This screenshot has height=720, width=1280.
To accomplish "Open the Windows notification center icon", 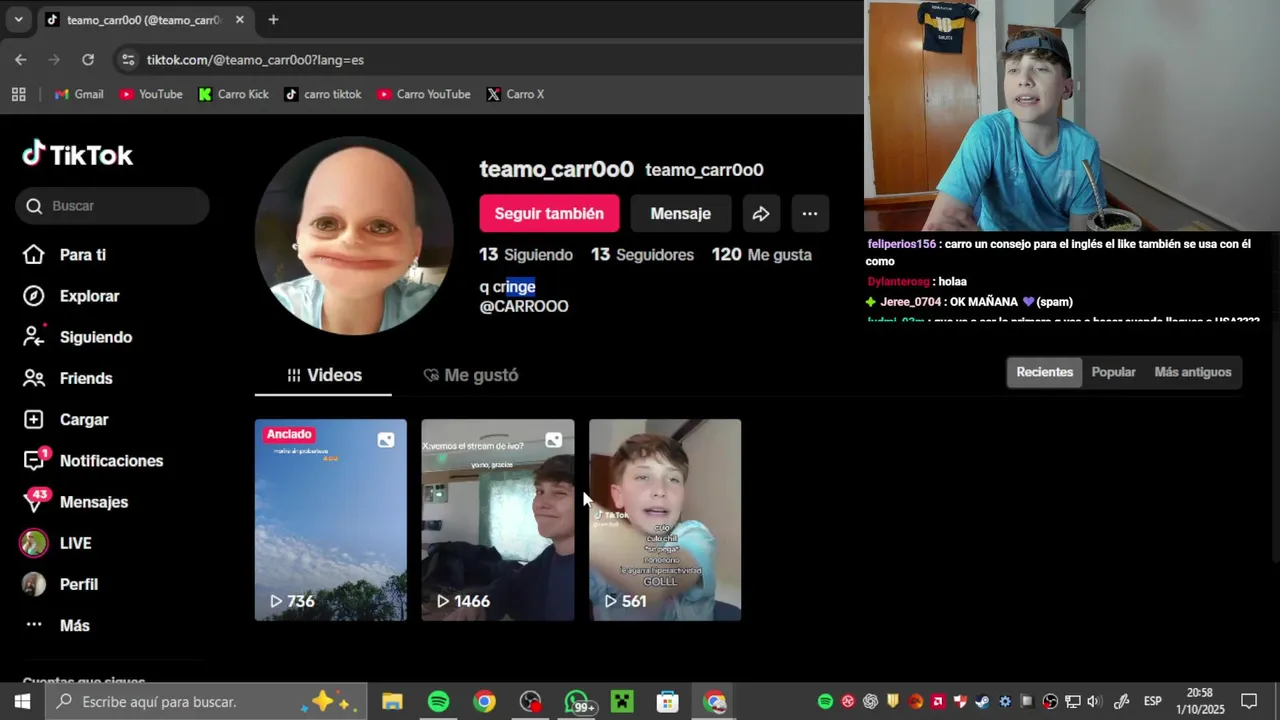I will click(x=1249, y=702).
